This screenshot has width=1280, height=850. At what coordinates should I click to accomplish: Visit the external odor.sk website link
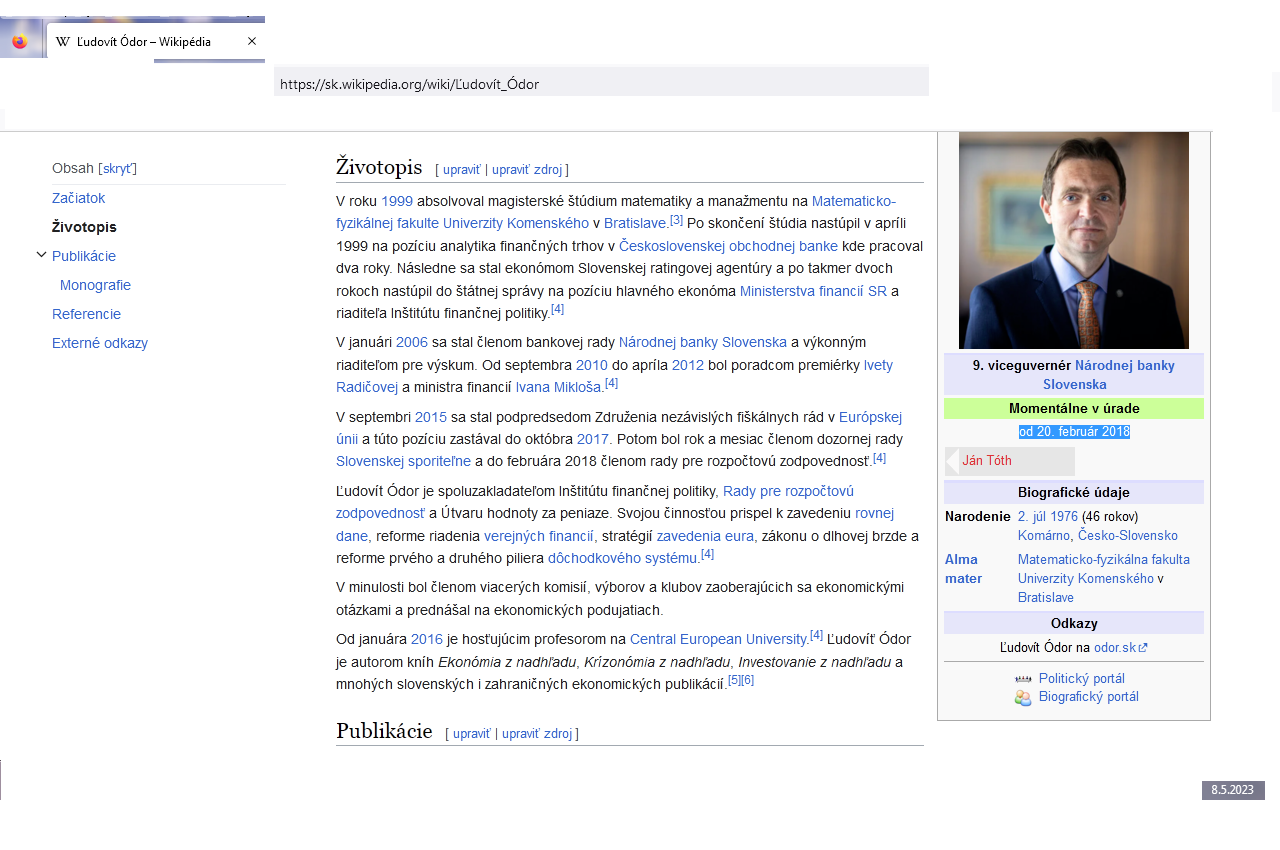coord(1120,648)
